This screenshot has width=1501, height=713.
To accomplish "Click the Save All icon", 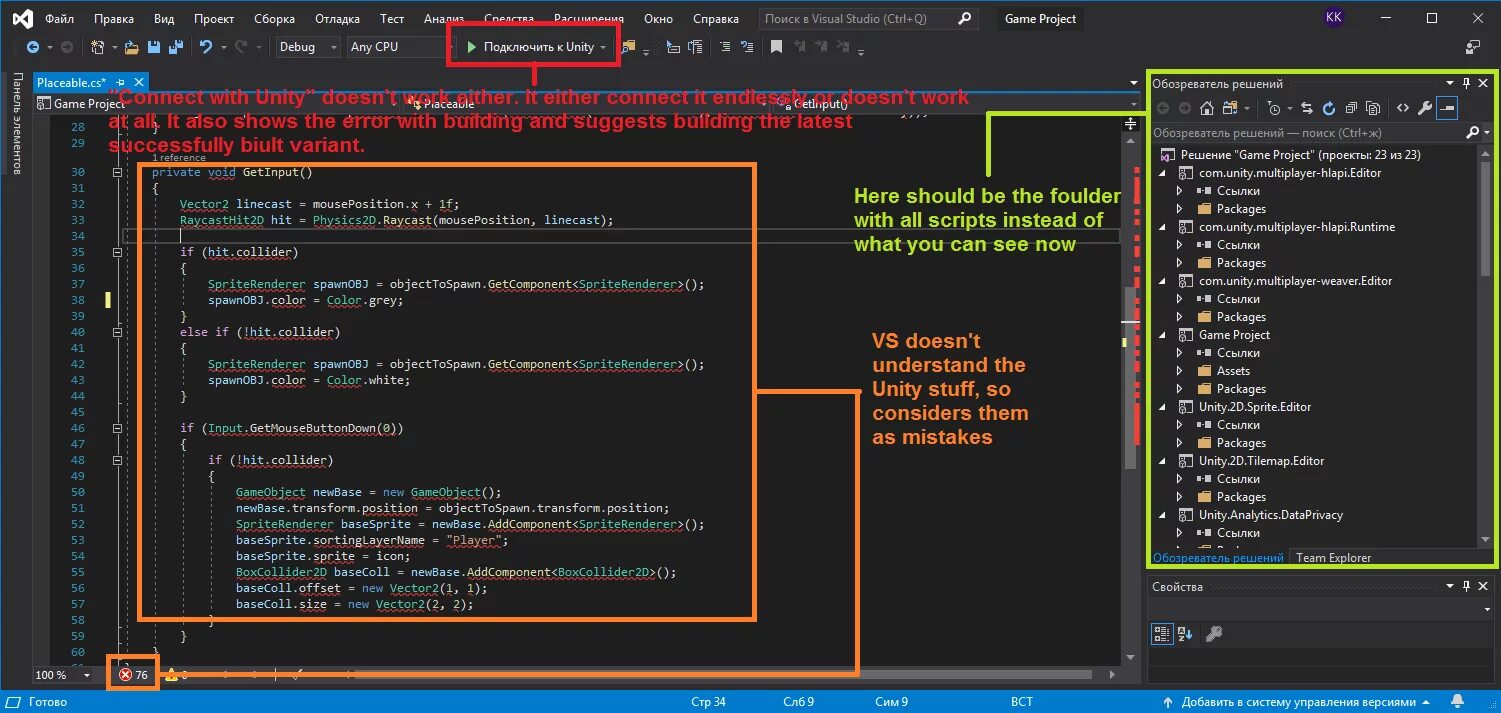I will click(175, 47).
